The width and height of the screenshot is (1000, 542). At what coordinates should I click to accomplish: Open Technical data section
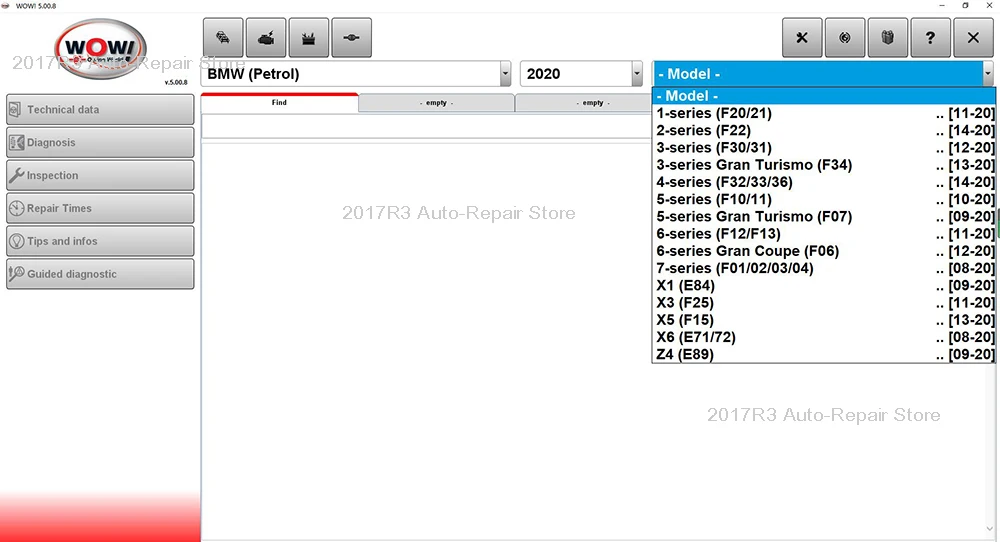100,110
